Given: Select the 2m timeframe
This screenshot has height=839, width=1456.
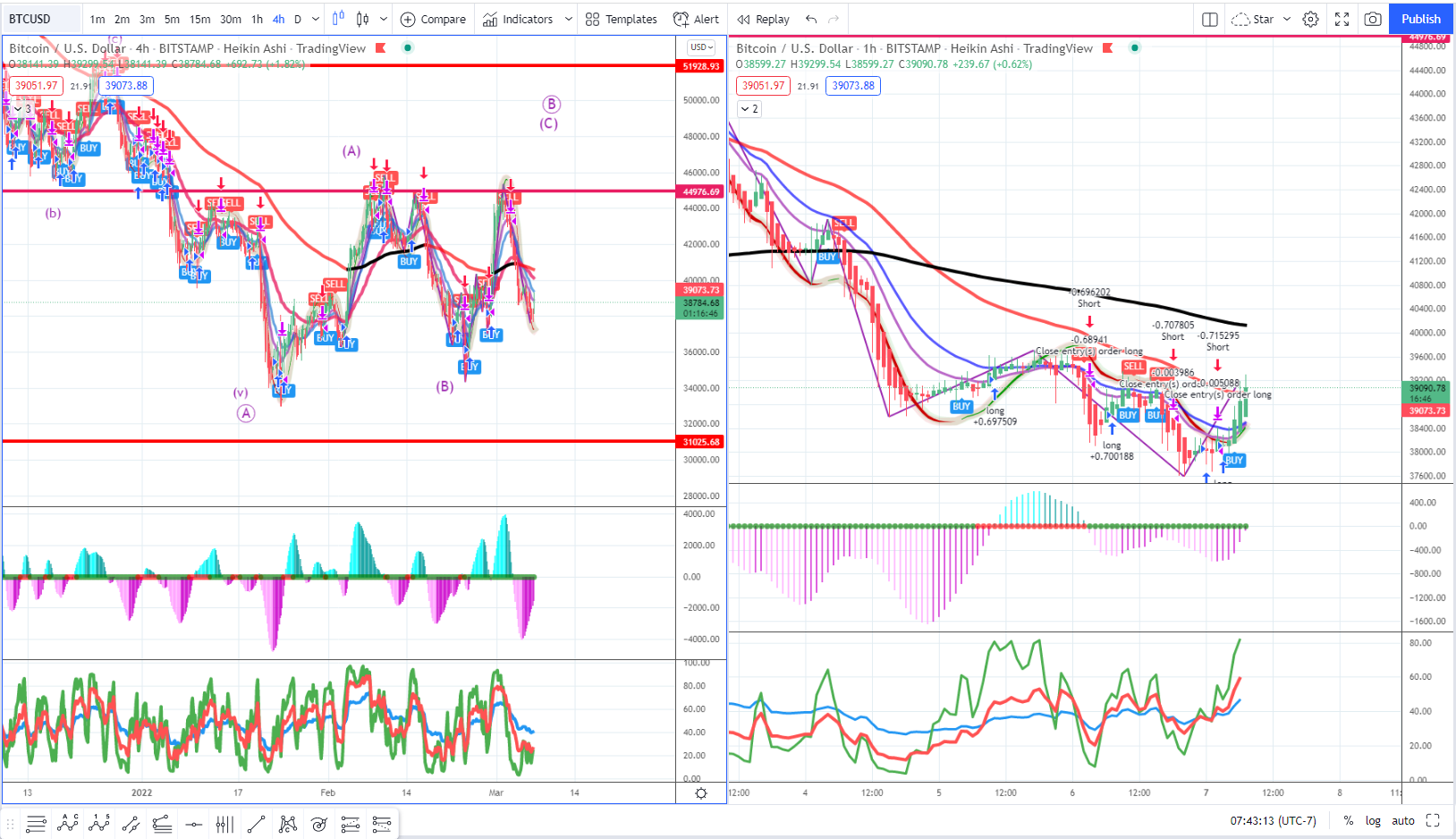Looking at the screenshot, I should coord(122,19).
